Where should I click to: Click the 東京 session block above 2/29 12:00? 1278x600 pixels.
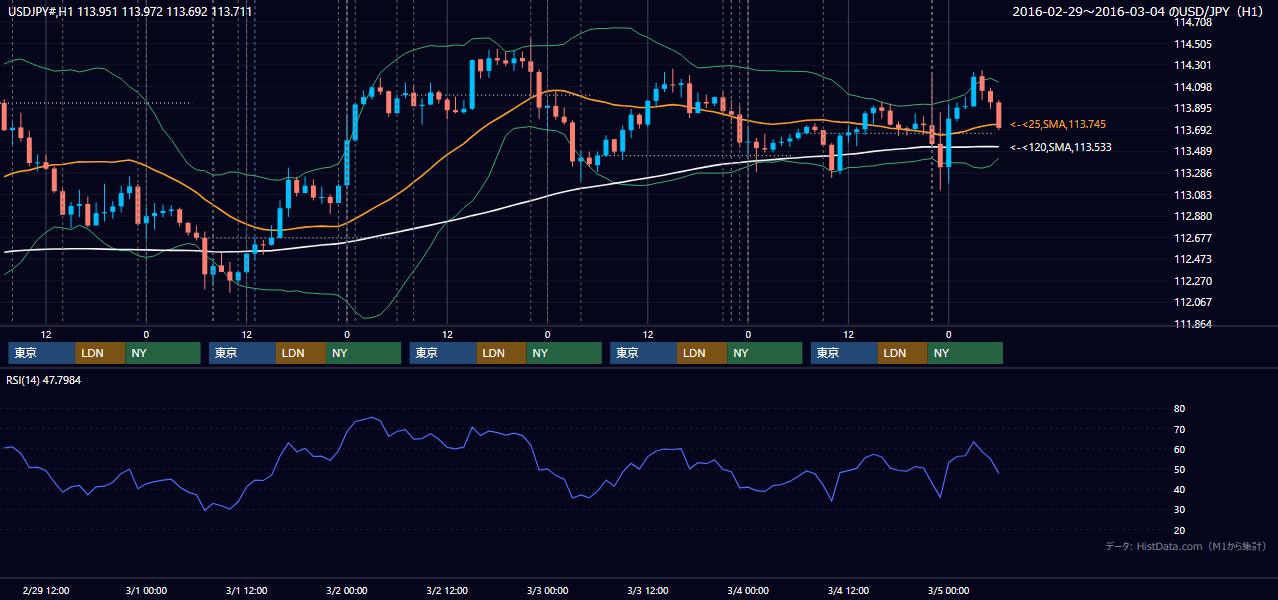(42, 353)
